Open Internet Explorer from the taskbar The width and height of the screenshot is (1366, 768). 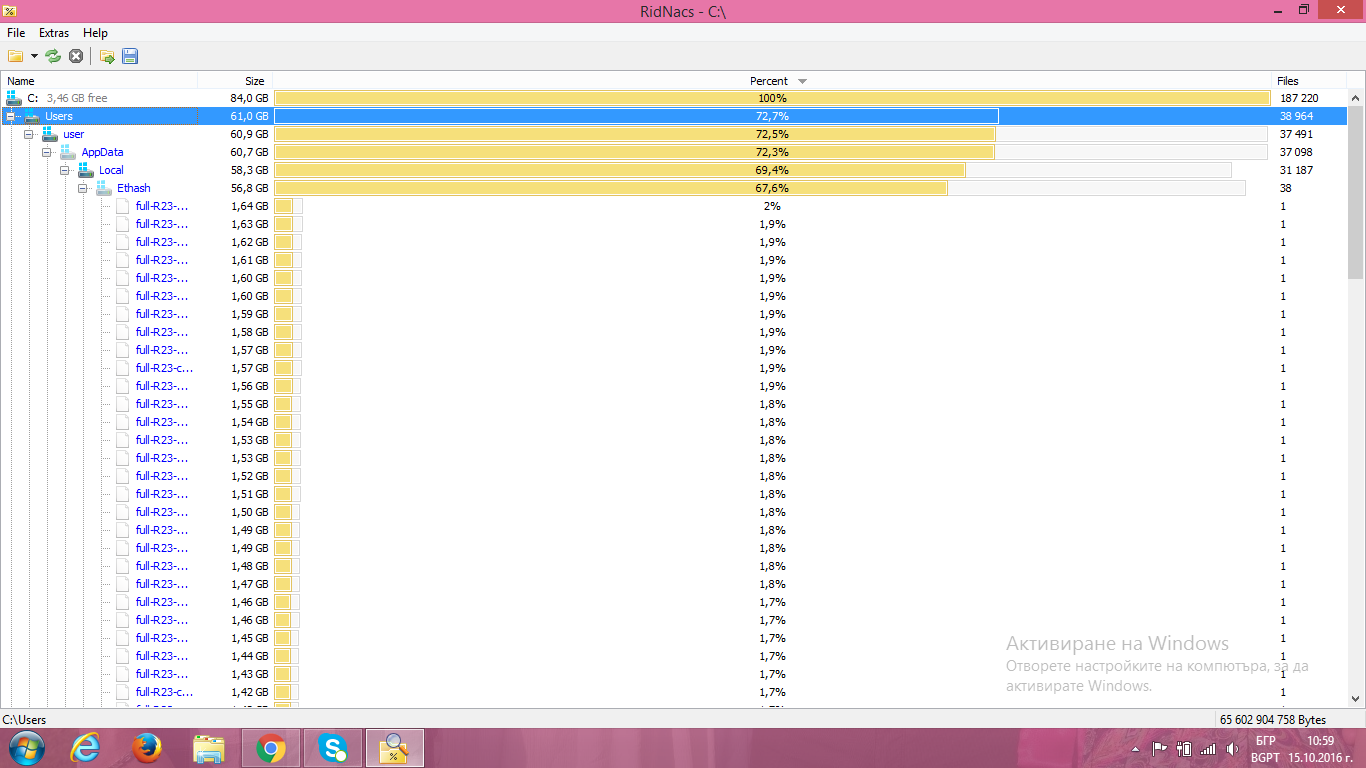tap(86, 747)
